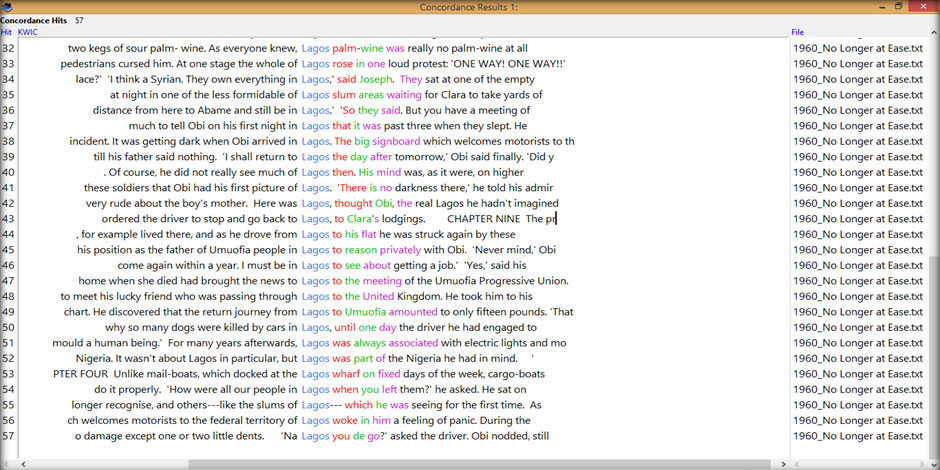
Task: Click keyword Lagos in 'was part of' line
Action: [x=315, y=358]
